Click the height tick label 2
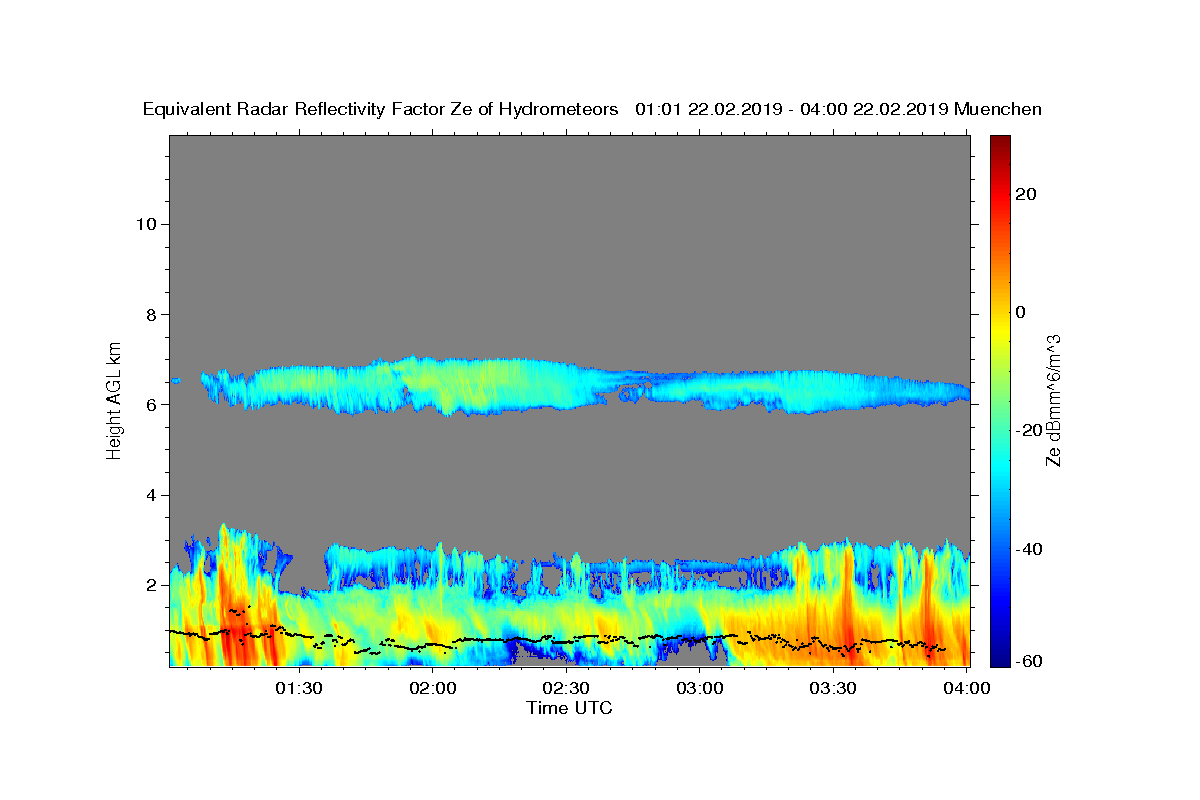 point(150,585)
